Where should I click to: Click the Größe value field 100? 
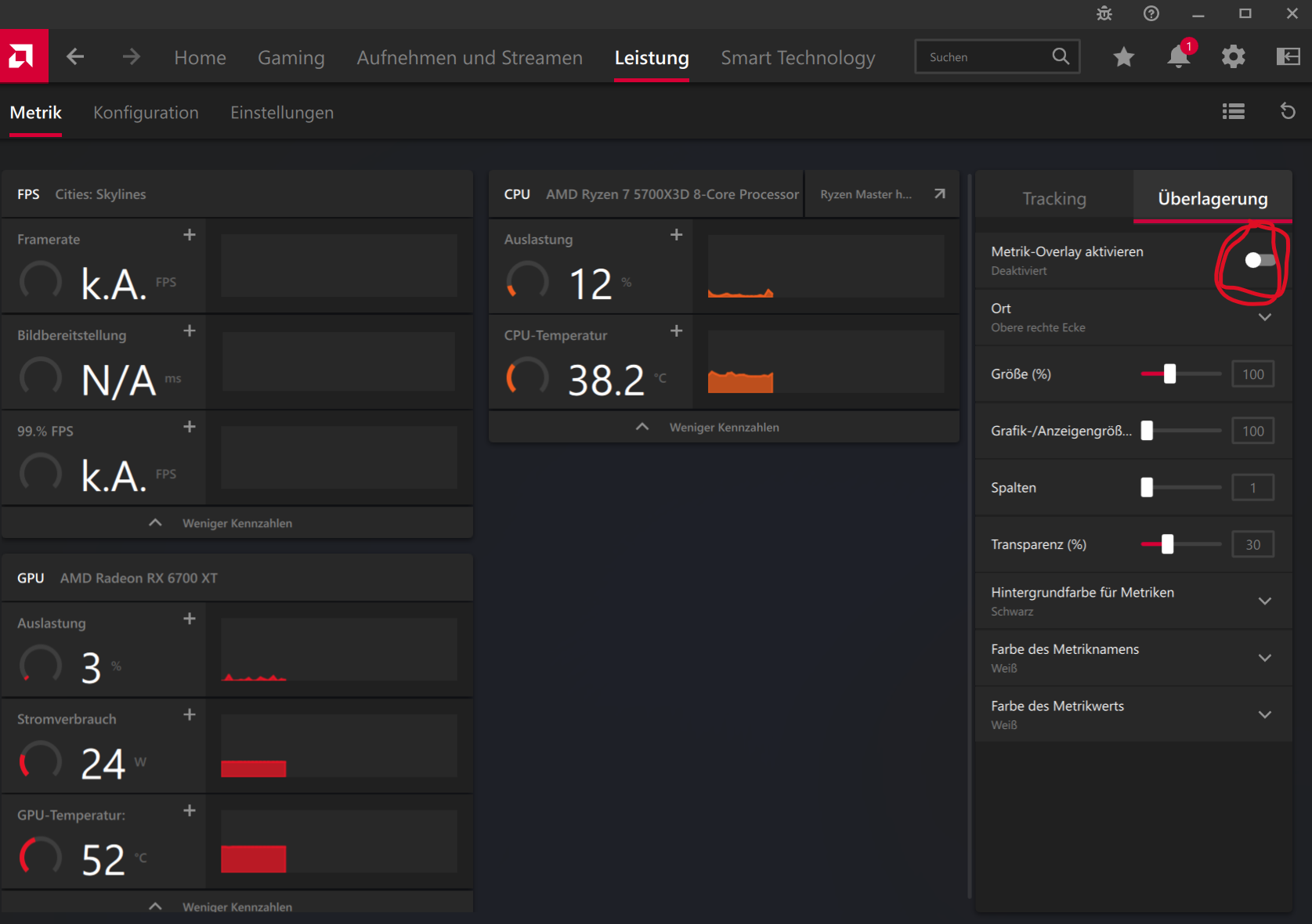(1252, 374)
